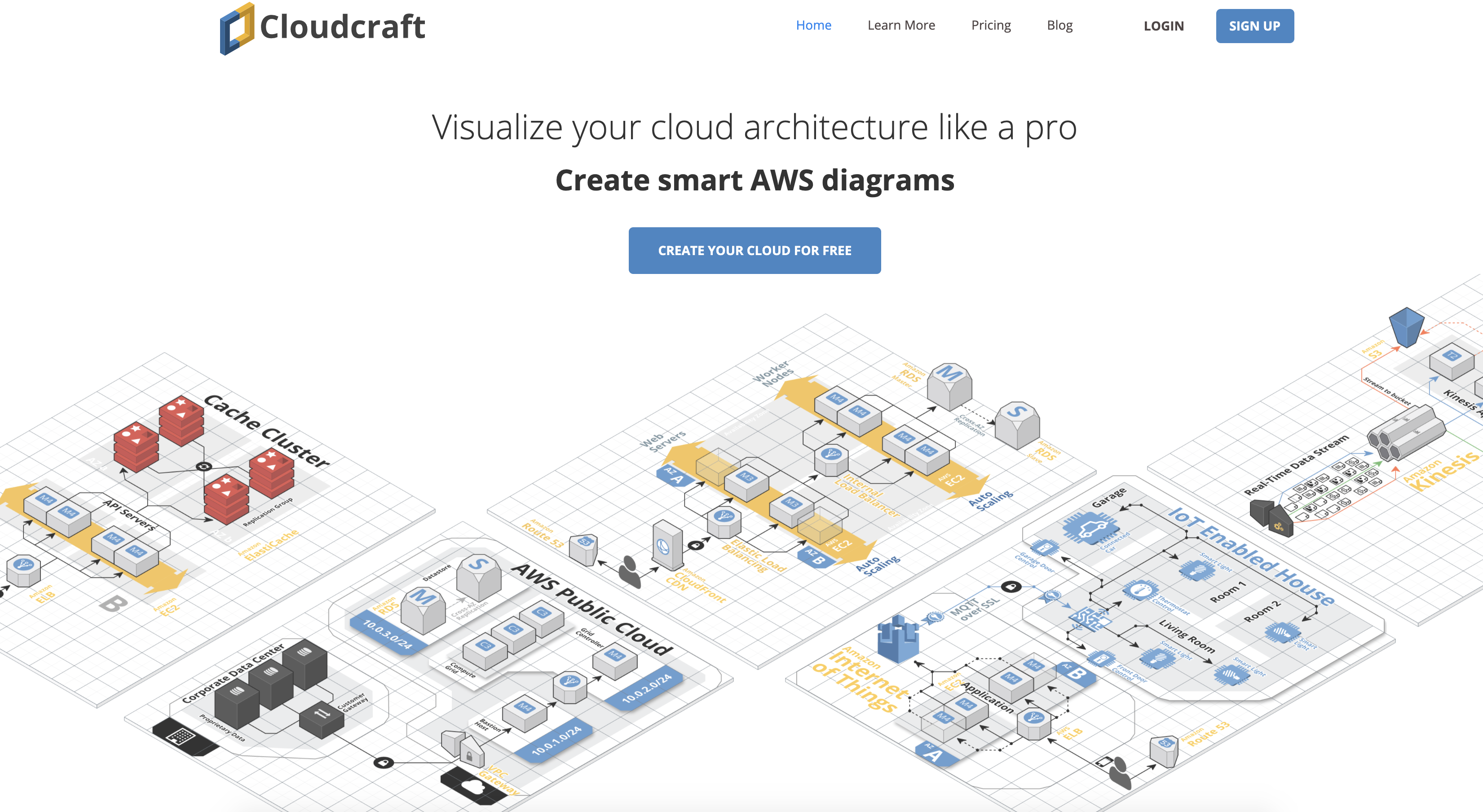Click the Cloudcraft brand name text
Viewport: 1483px width, 812px height.
click(343, 27)
